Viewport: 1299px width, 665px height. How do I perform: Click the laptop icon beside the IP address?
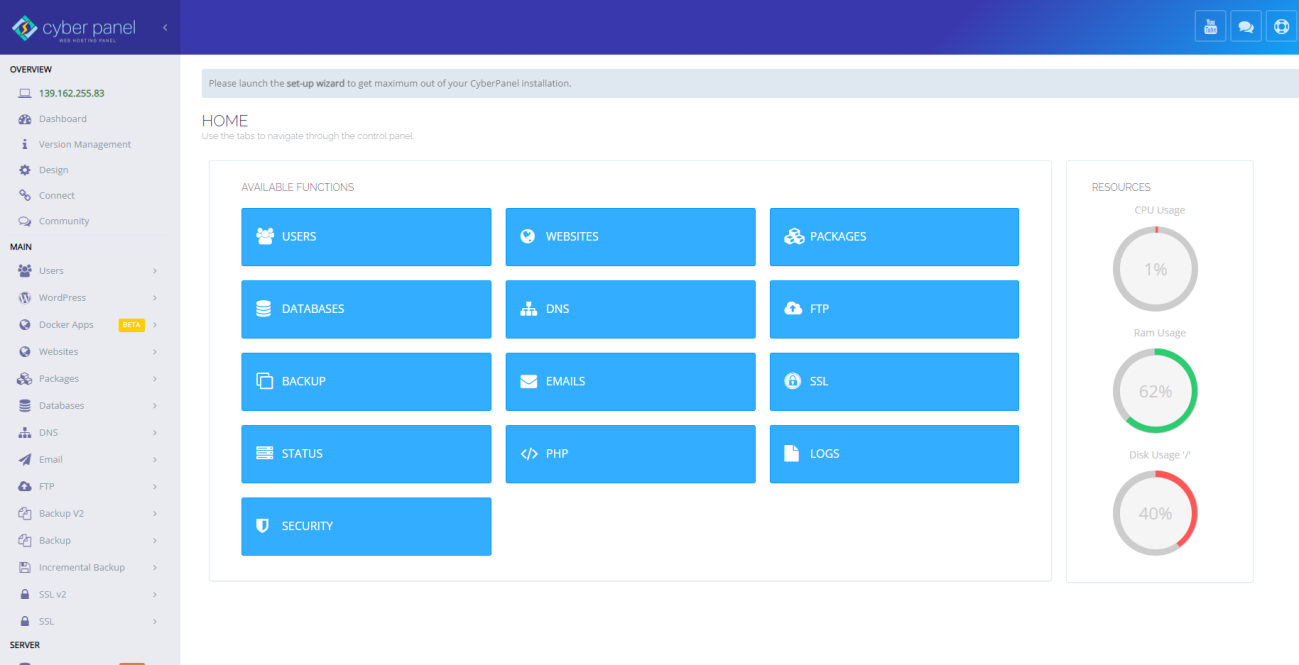tap(25, 93)
